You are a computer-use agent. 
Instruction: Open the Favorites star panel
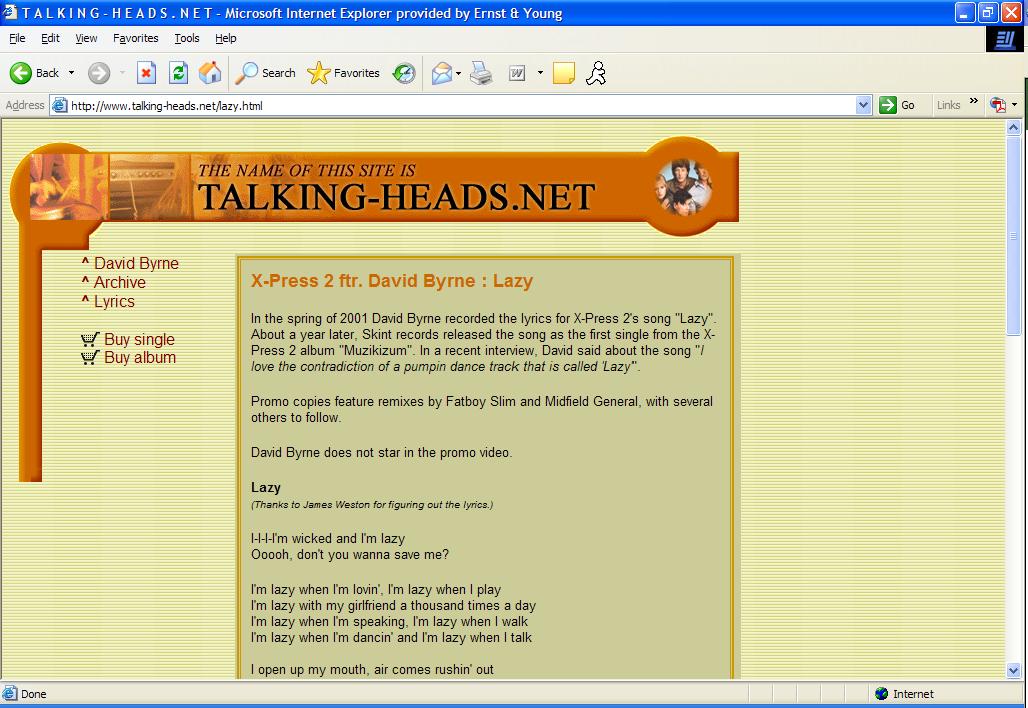point(344,73)
